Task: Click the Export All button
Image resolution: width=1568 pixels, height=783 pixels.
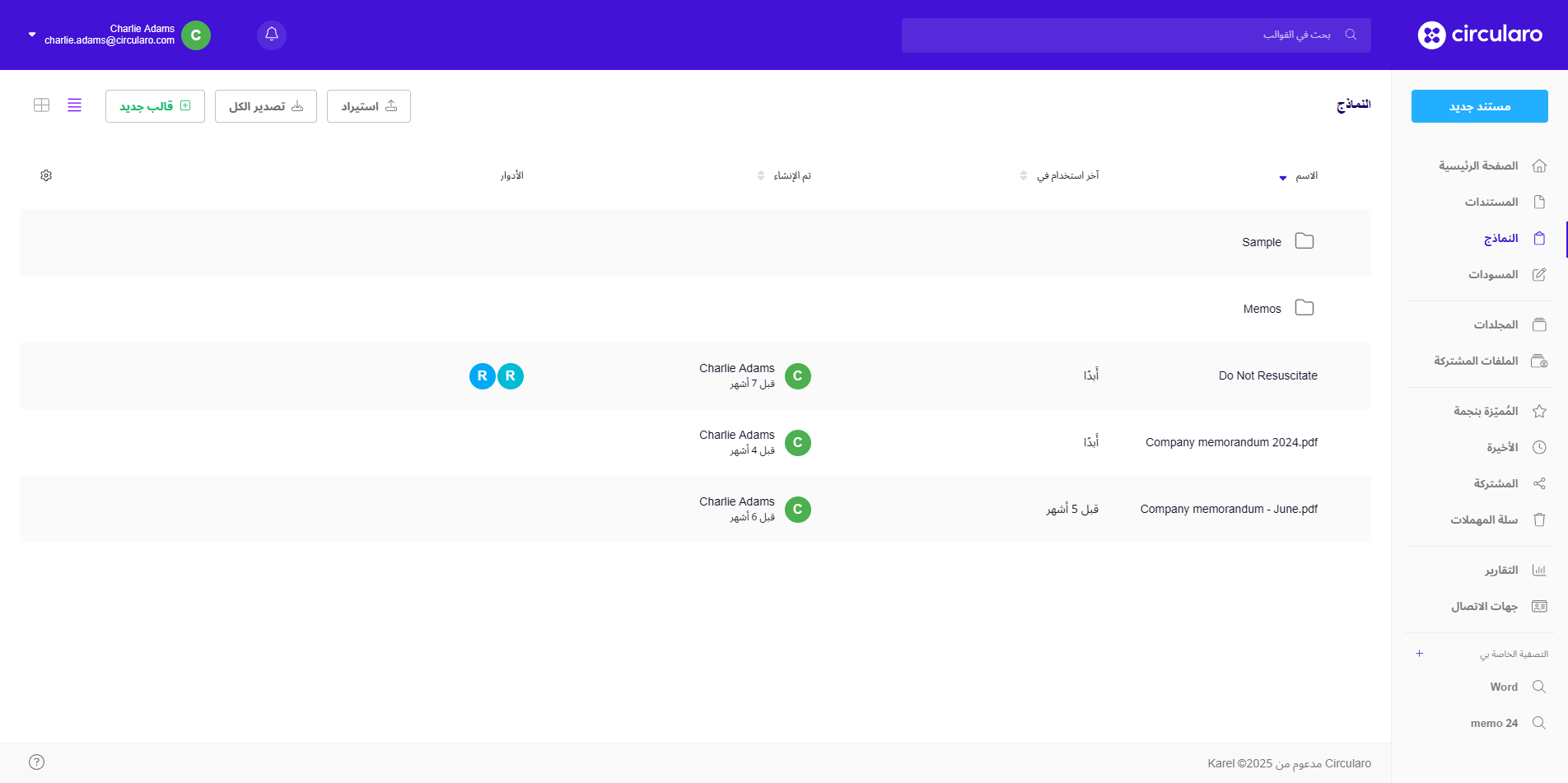Action: click(x=266, y=106)
